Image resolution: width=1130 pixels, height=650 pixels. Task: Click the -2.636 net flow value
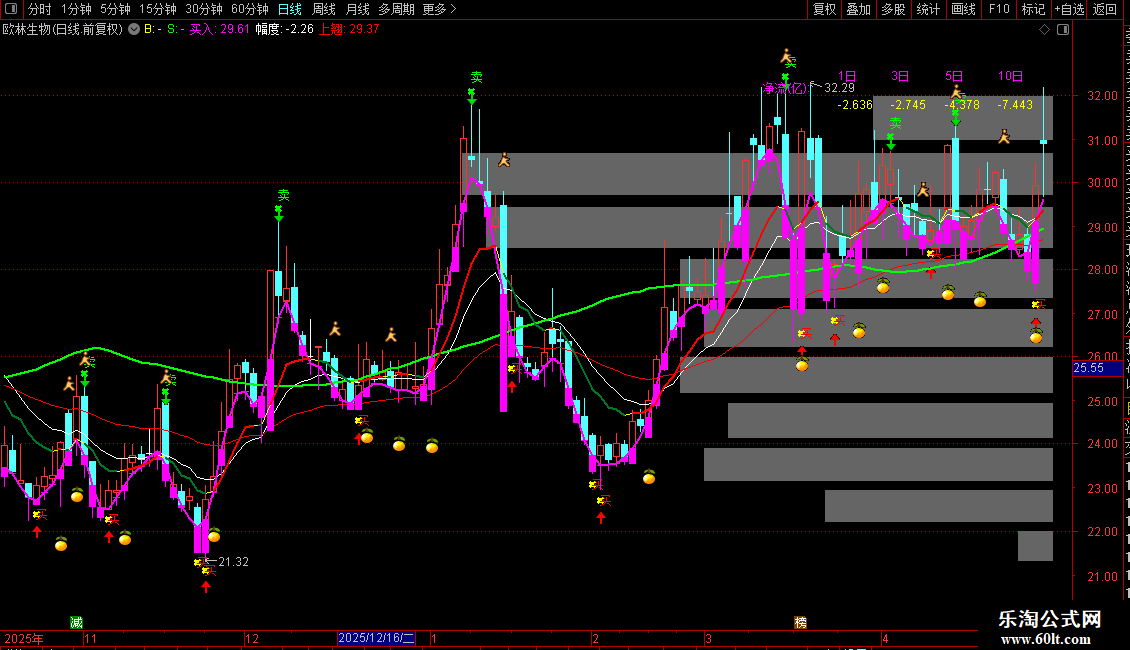[855, 104]
